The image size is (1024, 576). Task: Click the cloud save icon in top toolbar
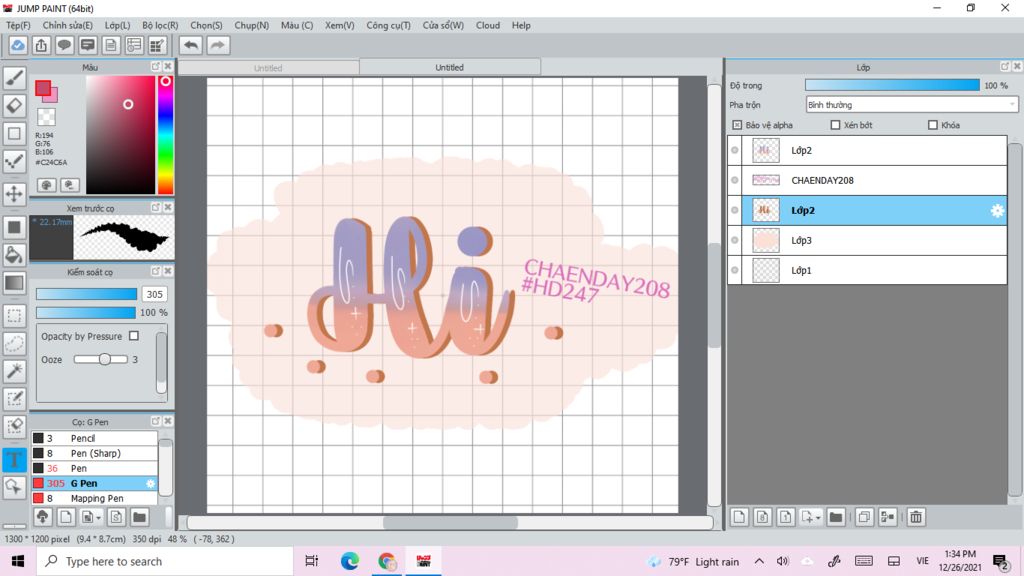pyautogui.click(x=18, y=45)
